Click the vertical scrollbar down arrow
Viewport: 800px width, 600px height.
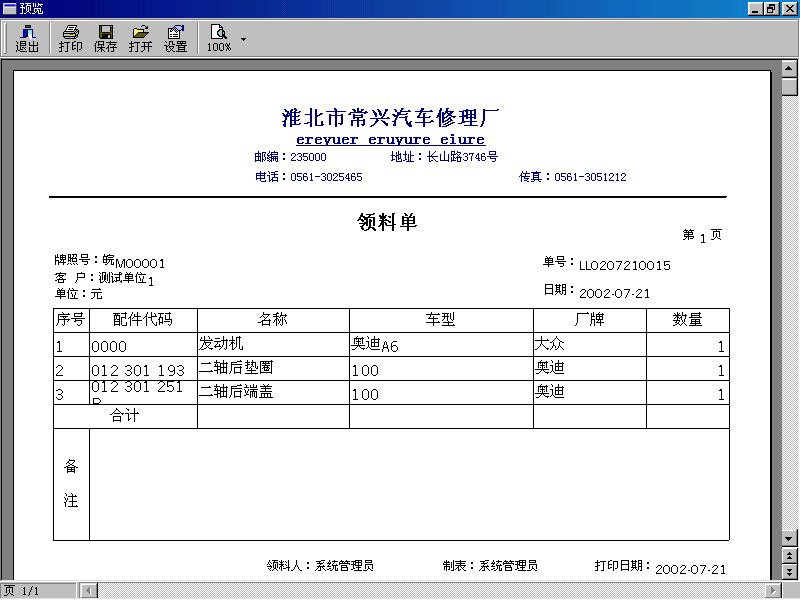click(789, 538)
